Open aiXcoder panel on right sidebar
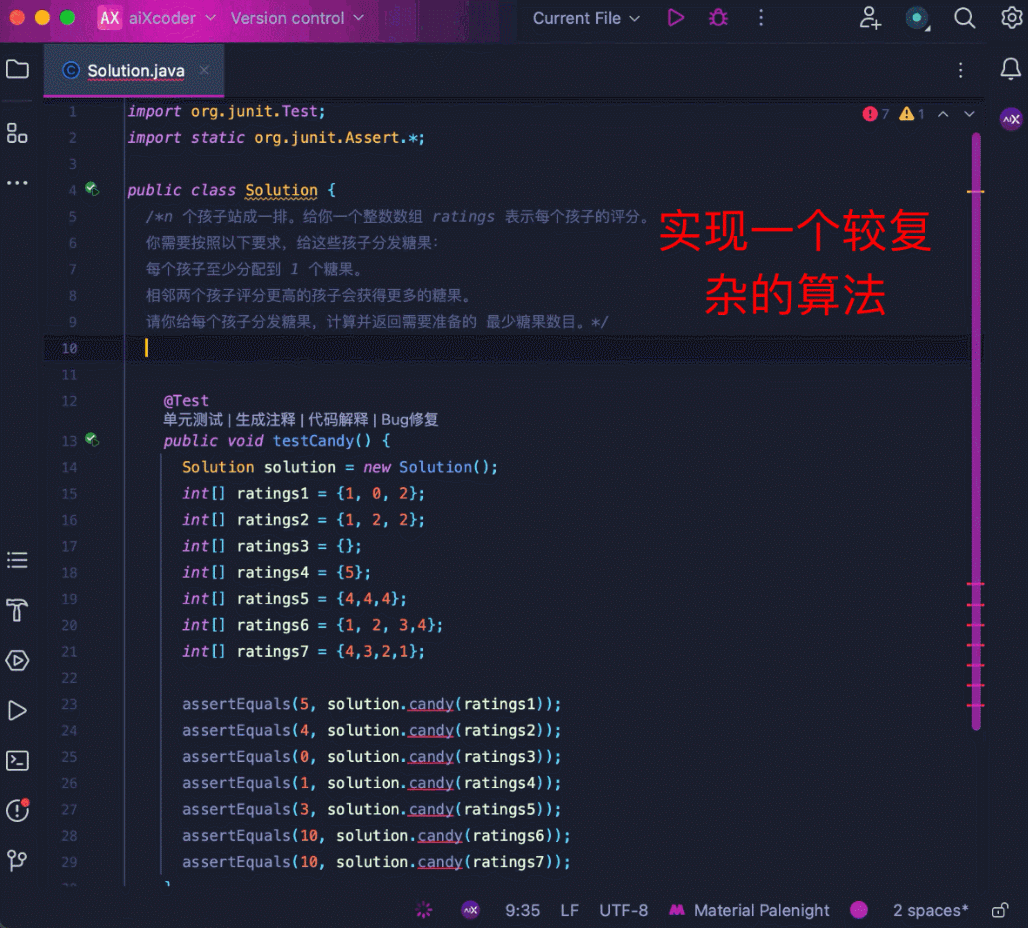 point(1010,119)
